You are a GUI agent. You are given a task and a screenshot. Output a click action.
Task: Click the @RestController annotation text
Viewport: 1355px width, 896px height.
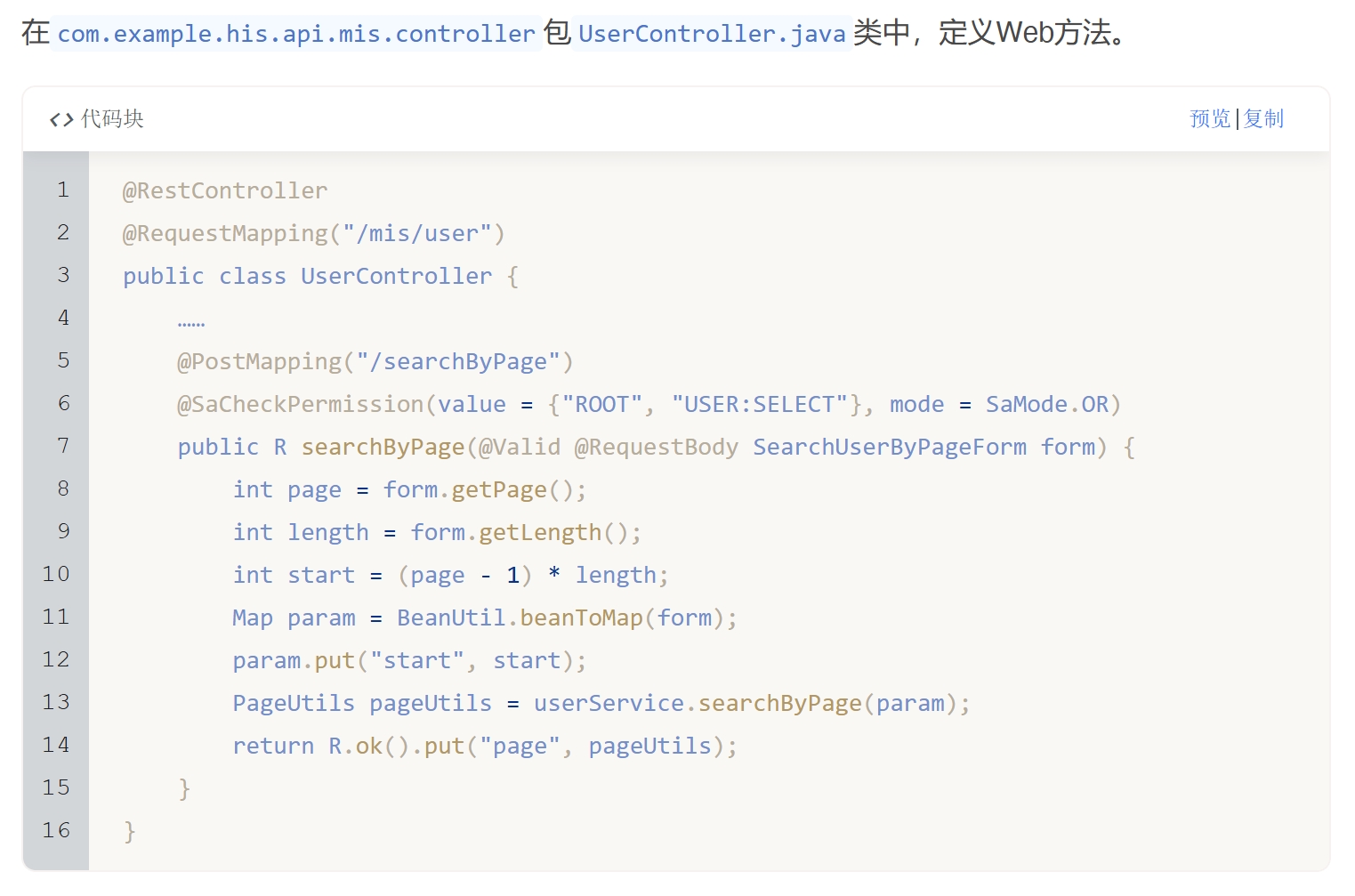[225, 190]
